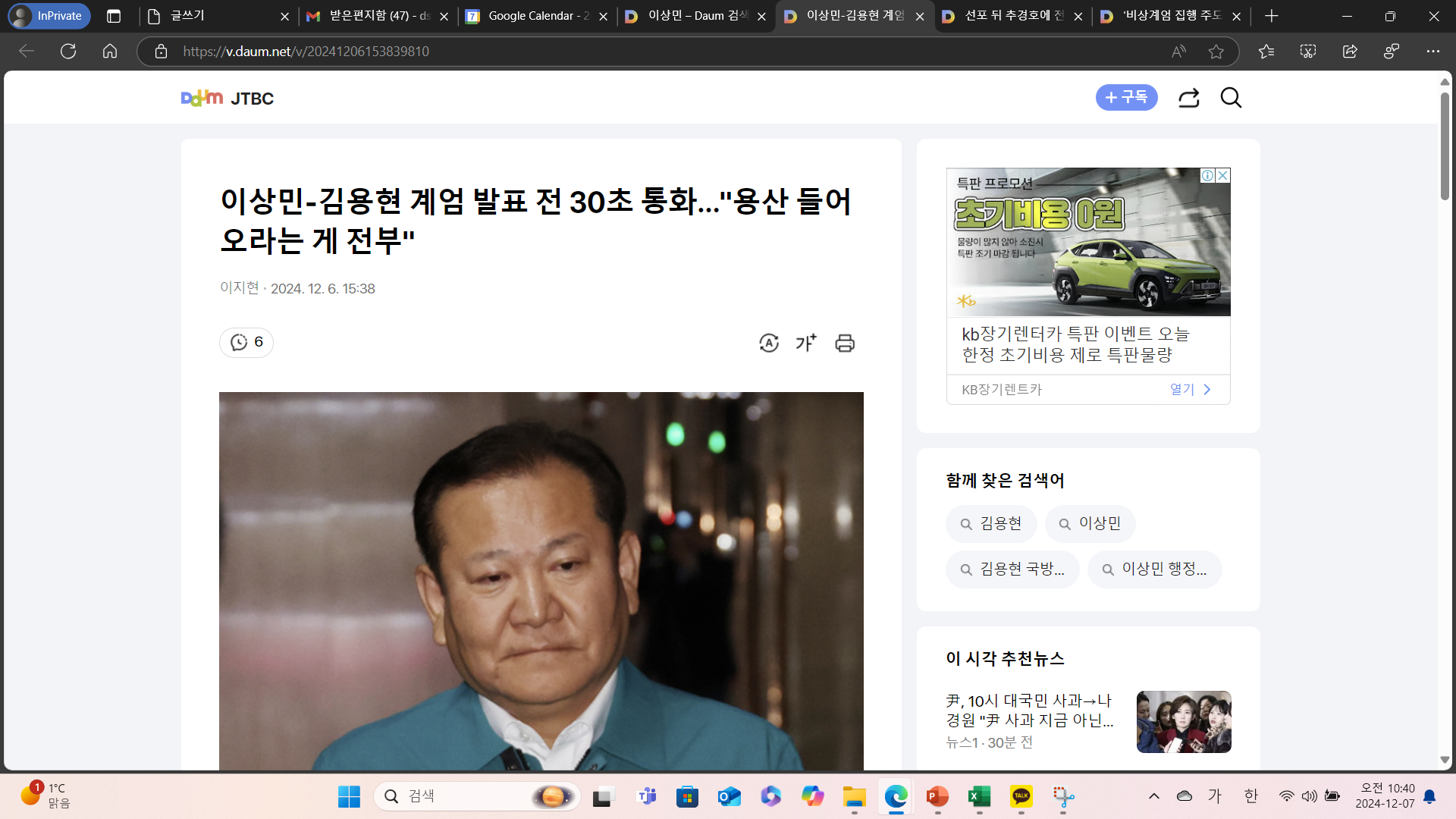The width and height of the screenshot is (1456, 819).
Task: Expand hidden system tray icons chevron
Action: (x=1154, y=795)
